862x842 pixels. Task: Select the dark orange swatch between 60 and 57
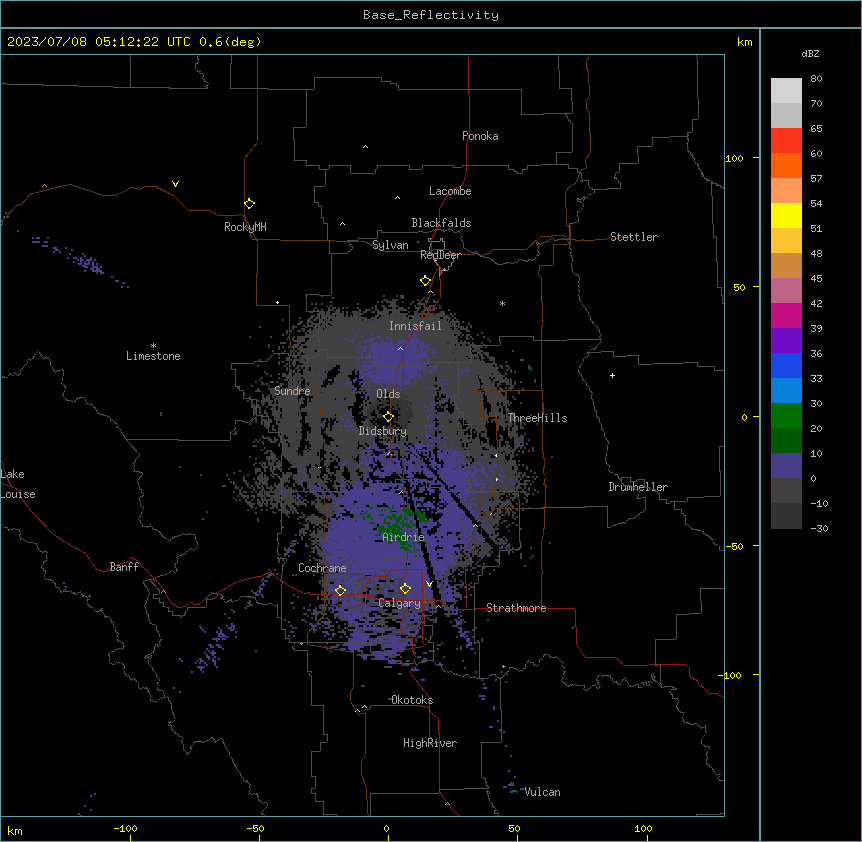pyautogui.click(x=786, y=165)
